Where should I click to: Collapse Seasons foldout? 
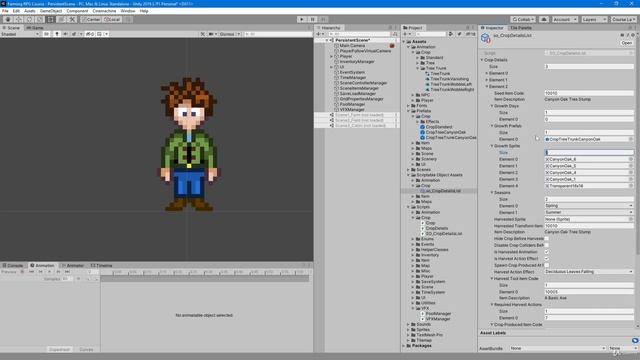click(x=492, y=192)
